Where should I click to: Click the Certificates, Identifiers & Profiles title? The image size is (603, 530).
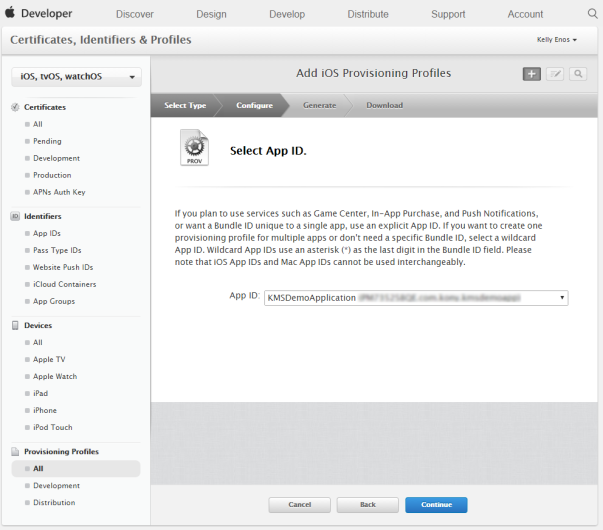tap(101, 40)
